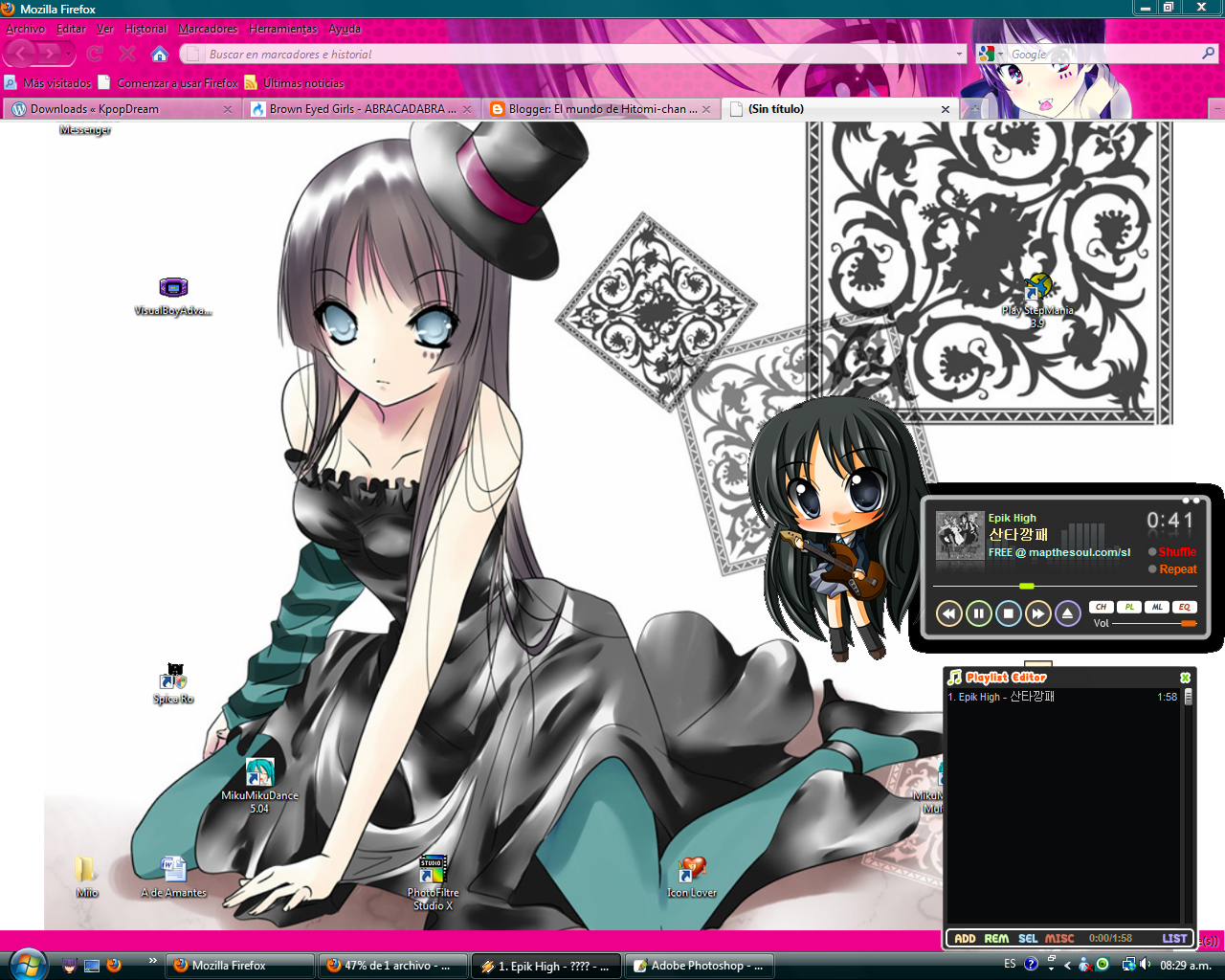Toggle Shuffle in the music player
This screenshot has width=1225, height=980.
click(x=1172, y=552)
